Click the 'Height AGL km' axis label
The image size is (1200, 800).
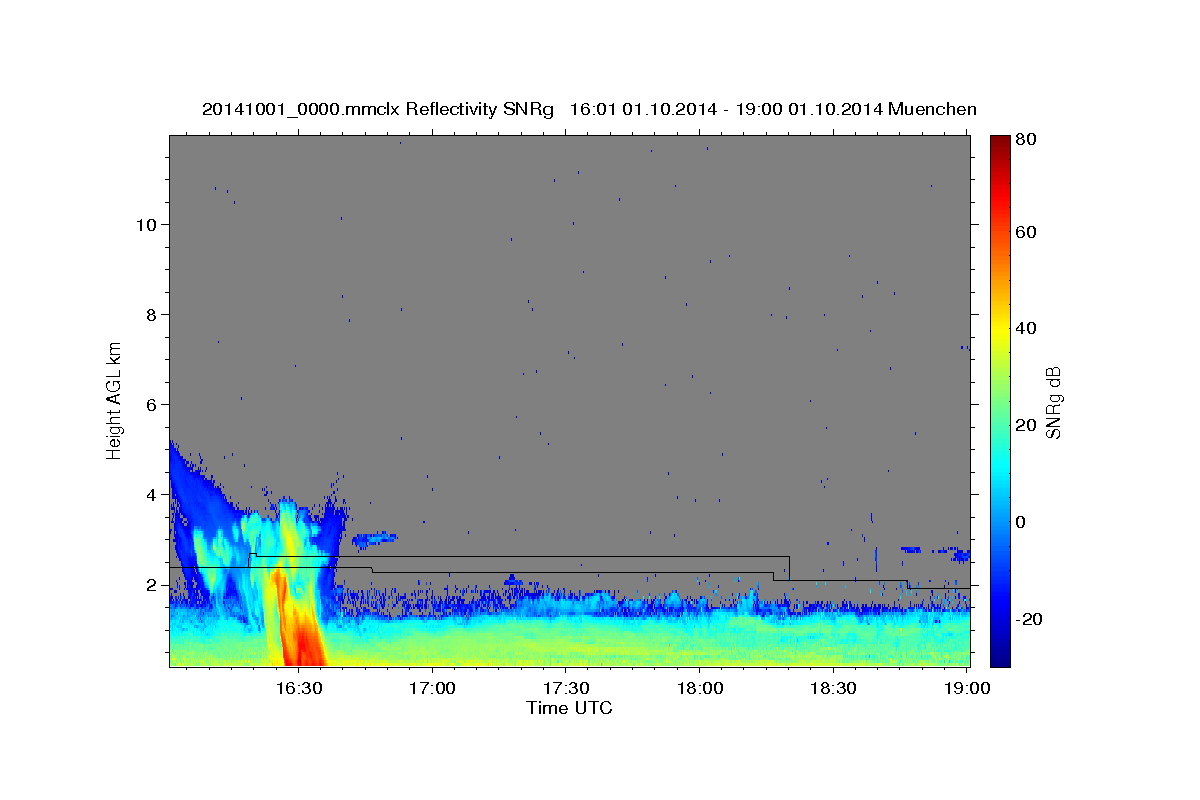coord(115,400)
